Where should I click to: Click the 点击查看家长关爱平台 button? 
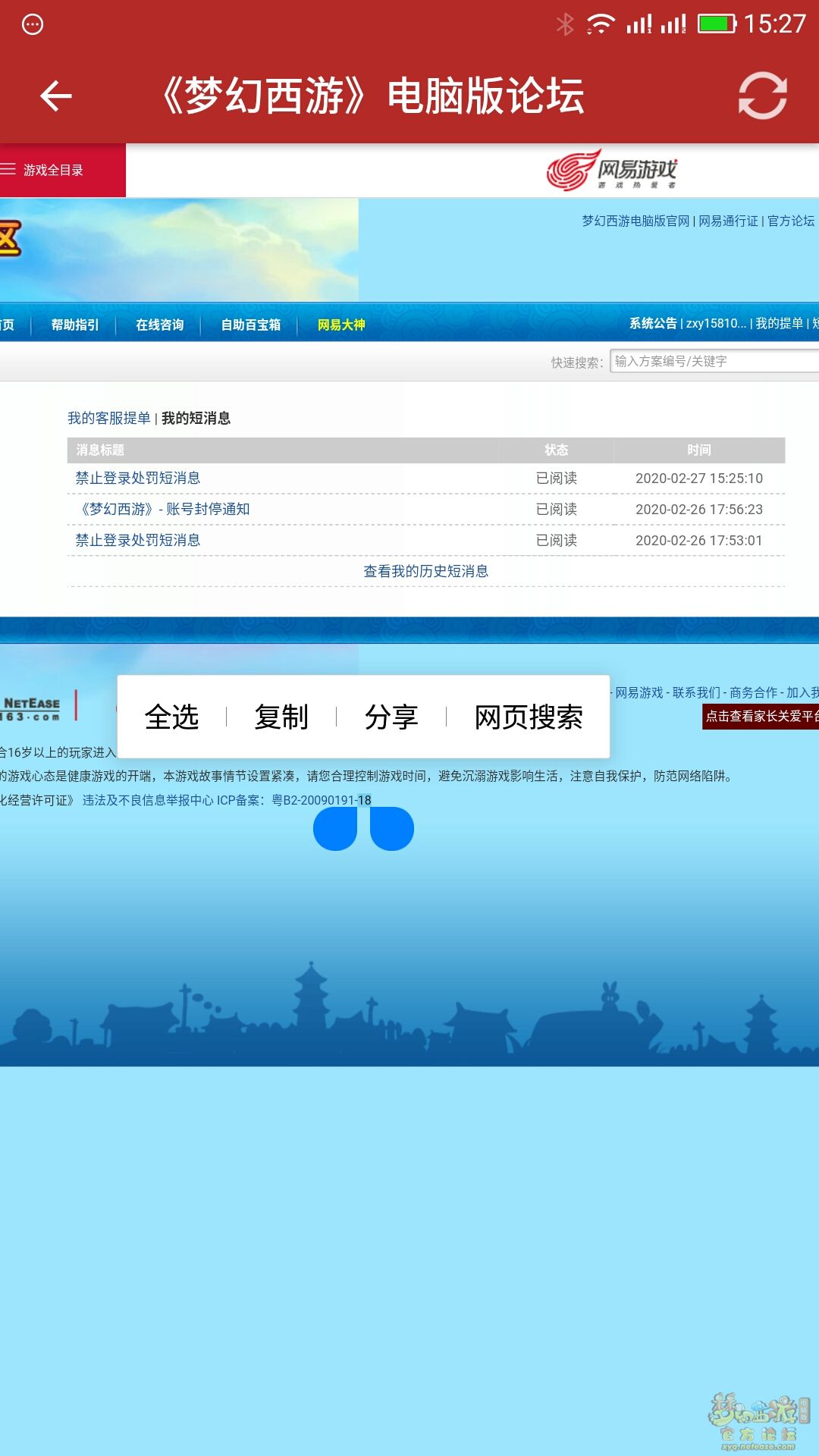click(761, 716)
